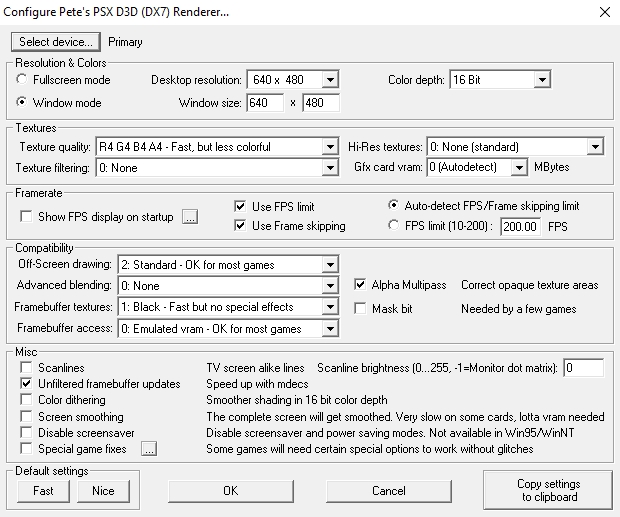Open FPS display options ellipsis button
620x517 pixels.
[190, 217]
